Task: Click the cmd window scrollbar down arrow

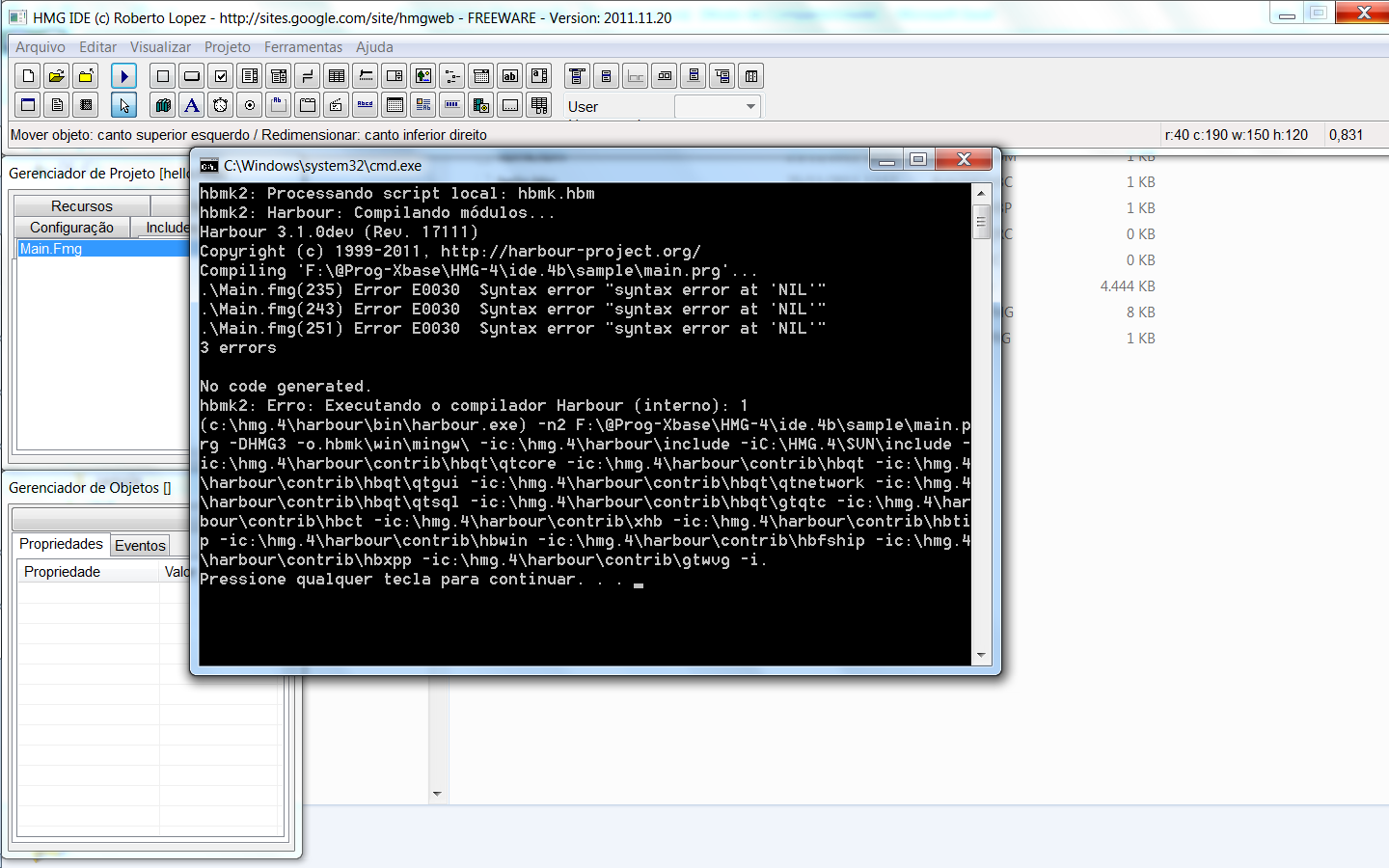Action: [x=981, y=656]
